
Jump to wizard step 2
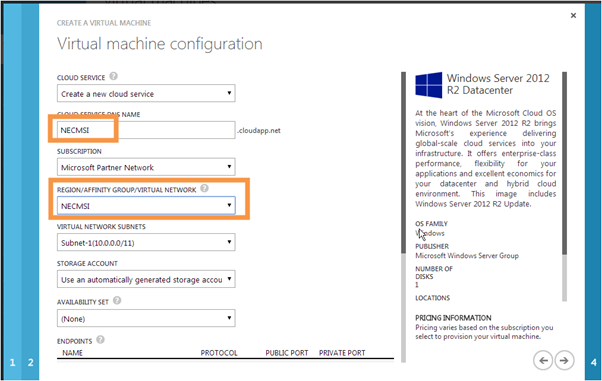tap(30, 362)
